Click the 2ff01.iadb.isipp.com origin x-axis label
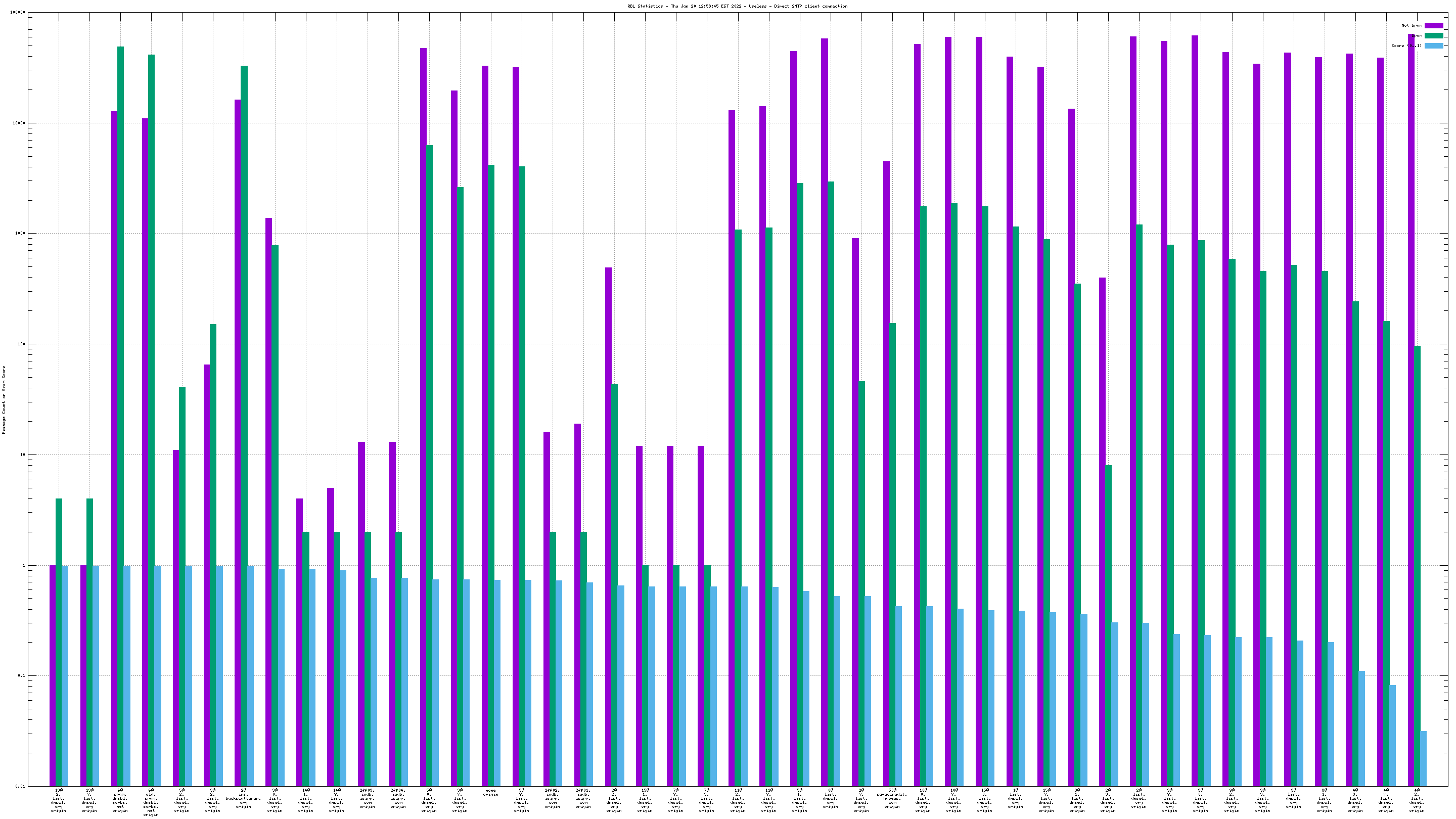Viewport: 1456px width, 819px height. click(583, 798)
